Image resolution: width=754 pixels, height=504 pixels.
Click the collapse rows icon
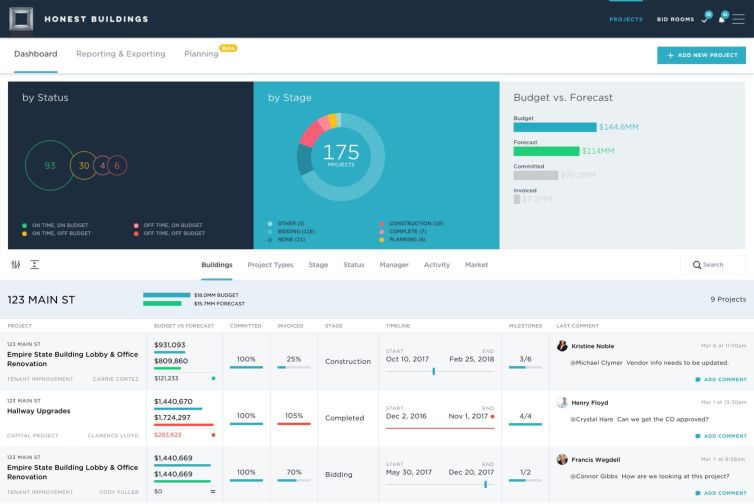click(x=34, y=265)
